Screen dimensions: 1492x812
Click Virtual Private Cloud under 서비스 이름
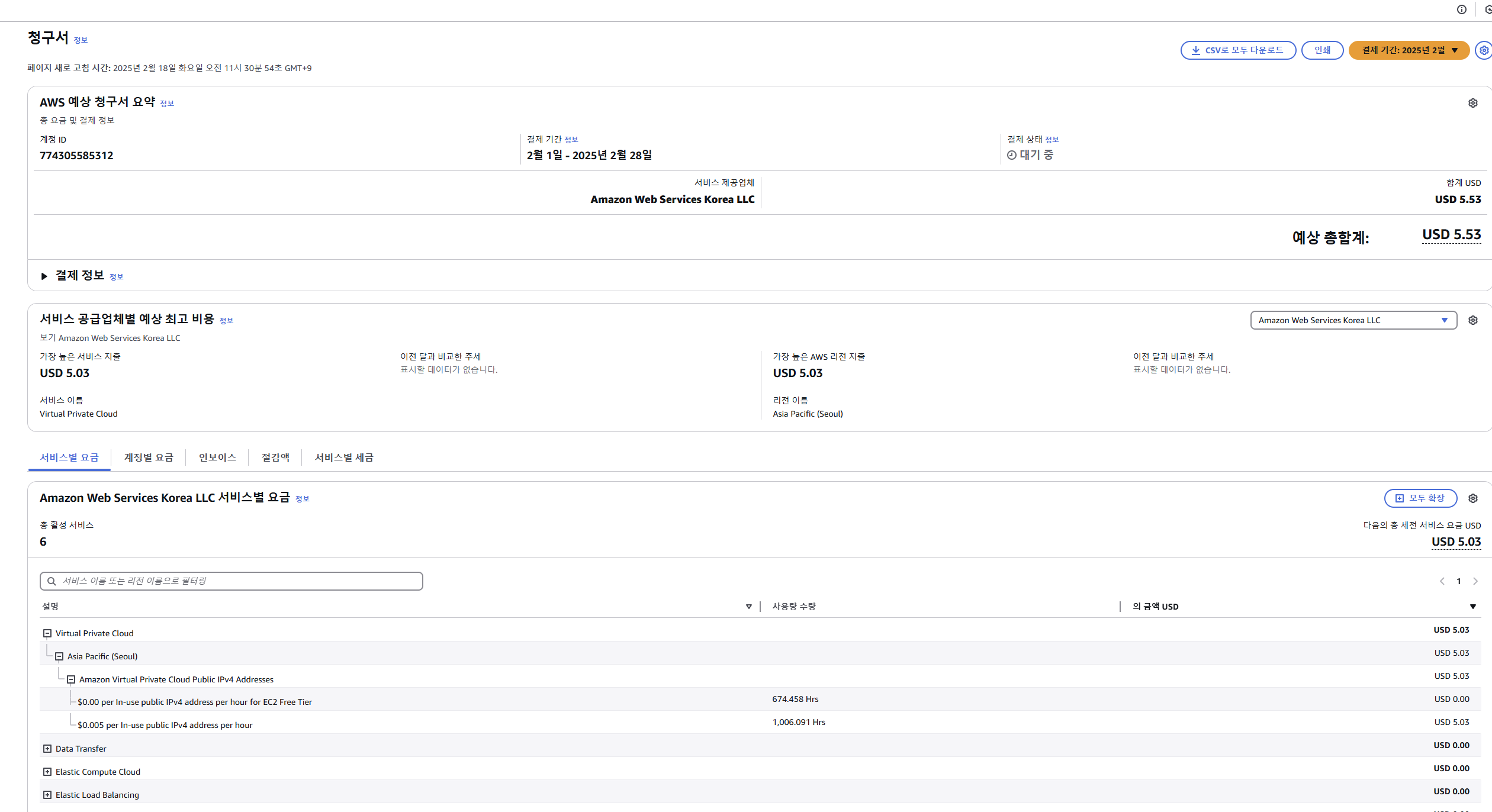[79, 414]
